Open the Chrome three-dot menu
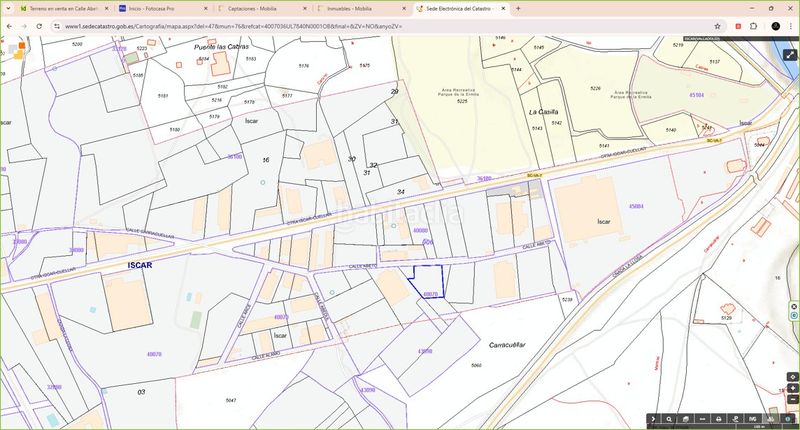This screenshot has width=800, height=430. tap(791, 26)
